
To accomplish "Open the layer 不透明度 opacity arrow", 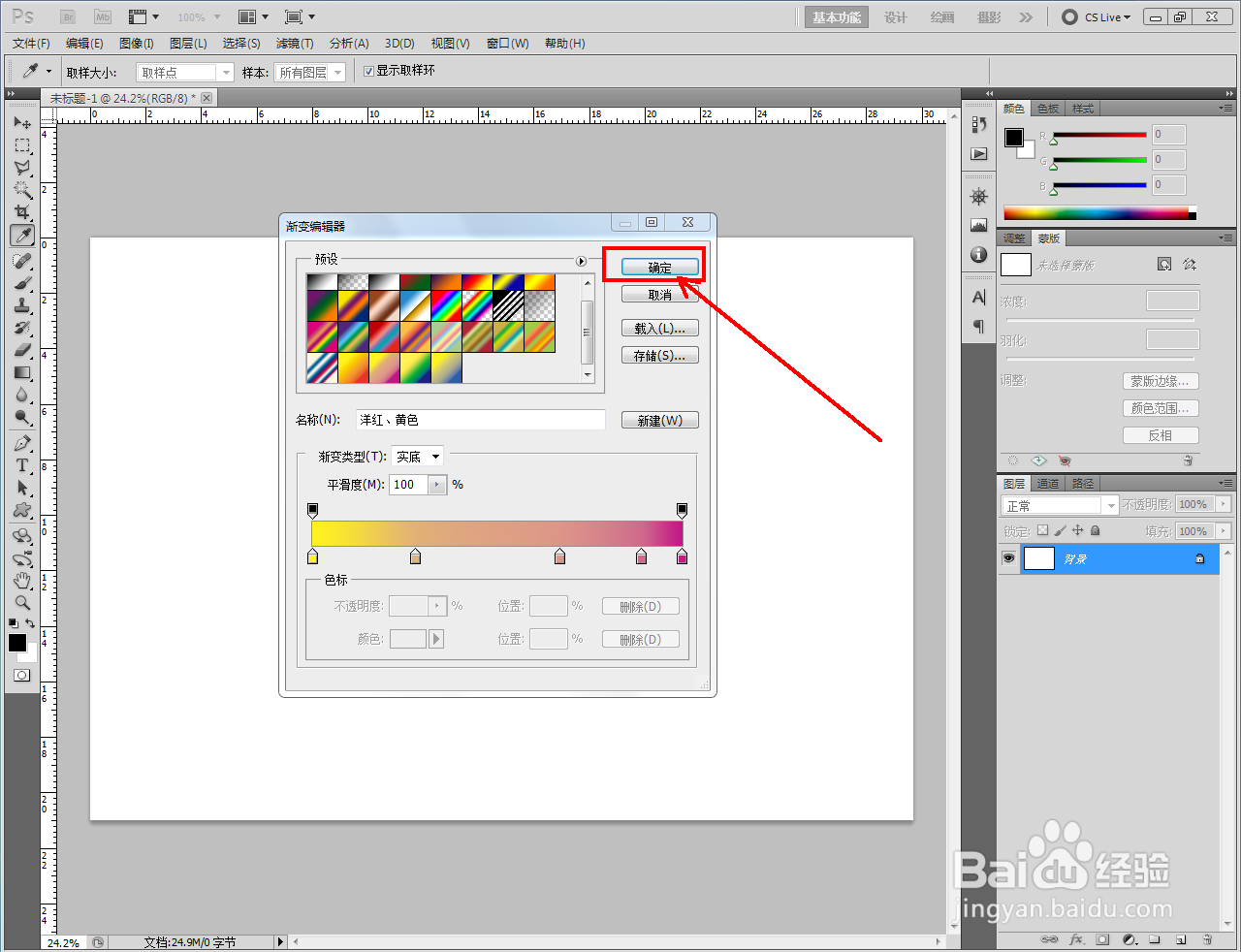I will (x=1224, y=504).
